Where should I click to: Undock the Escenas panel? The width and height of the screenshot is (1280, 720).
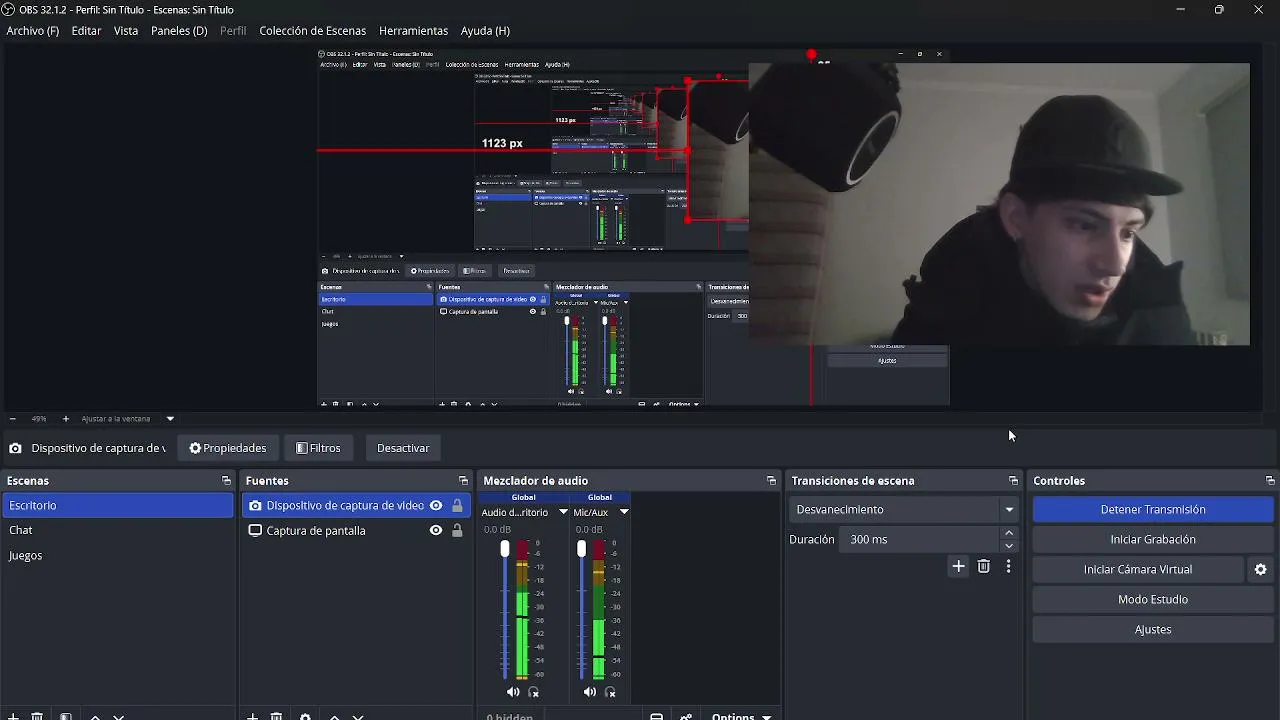[x=226, y=481]
